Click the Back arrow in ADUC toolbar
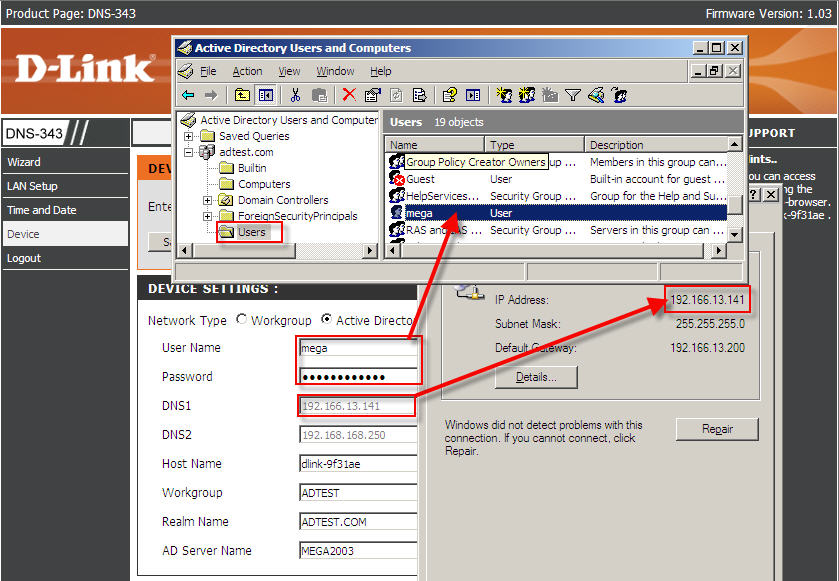 click(188, 95)
